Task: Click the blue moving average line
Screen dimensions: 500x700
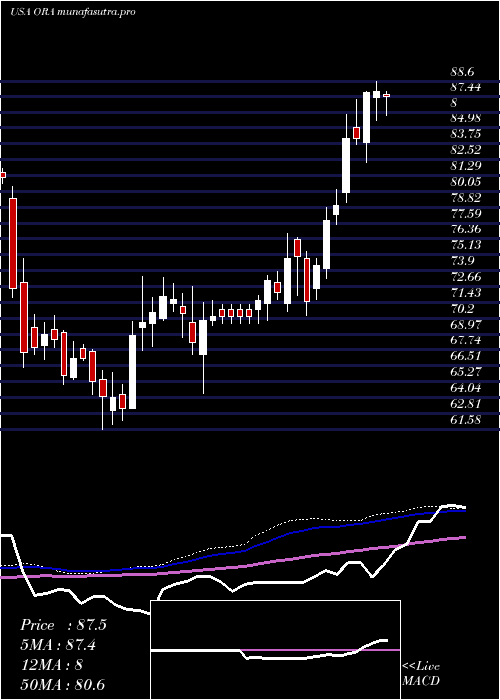Action: pos(232,550)
